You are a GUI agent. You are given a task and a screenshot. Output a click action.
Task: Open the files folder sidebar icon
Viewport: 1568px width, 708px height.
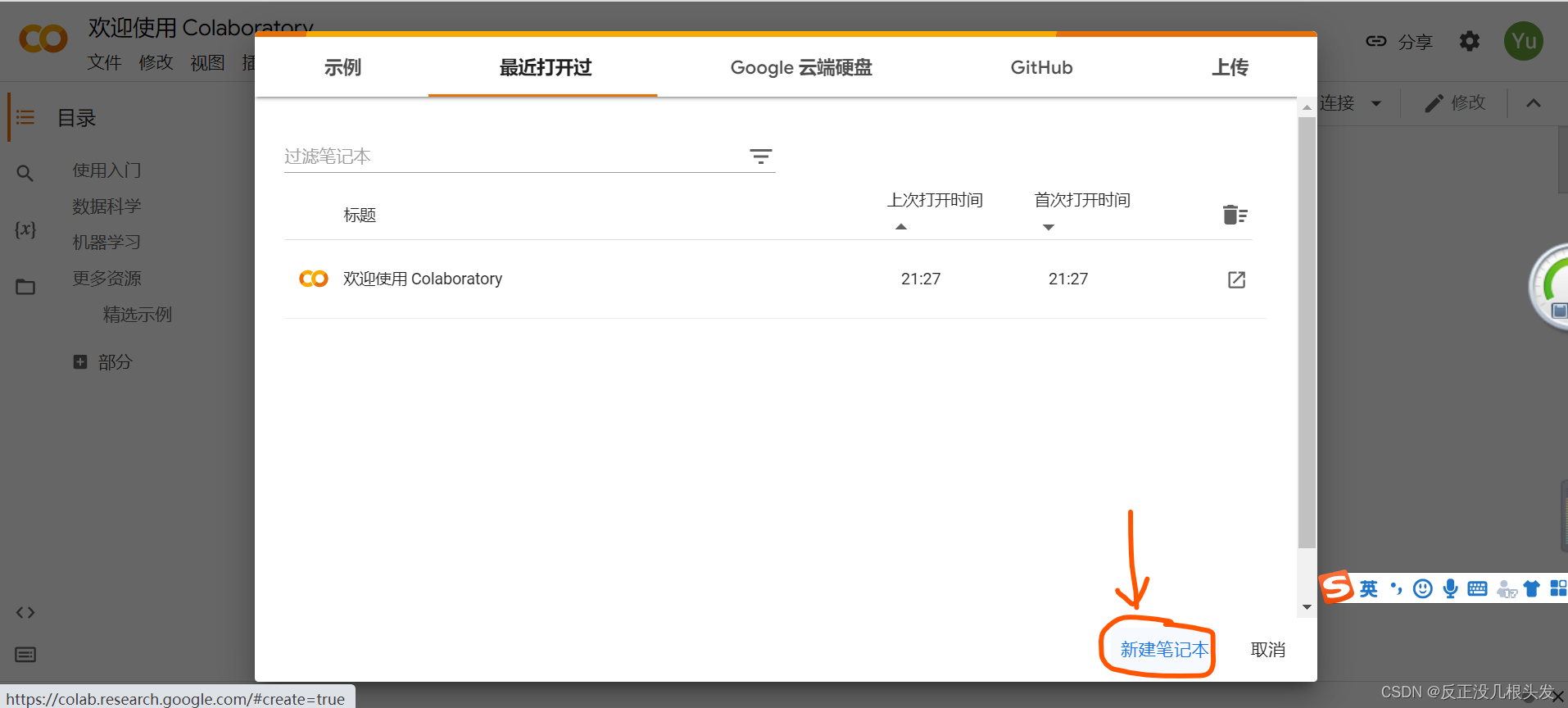click(x=25, y=287)
